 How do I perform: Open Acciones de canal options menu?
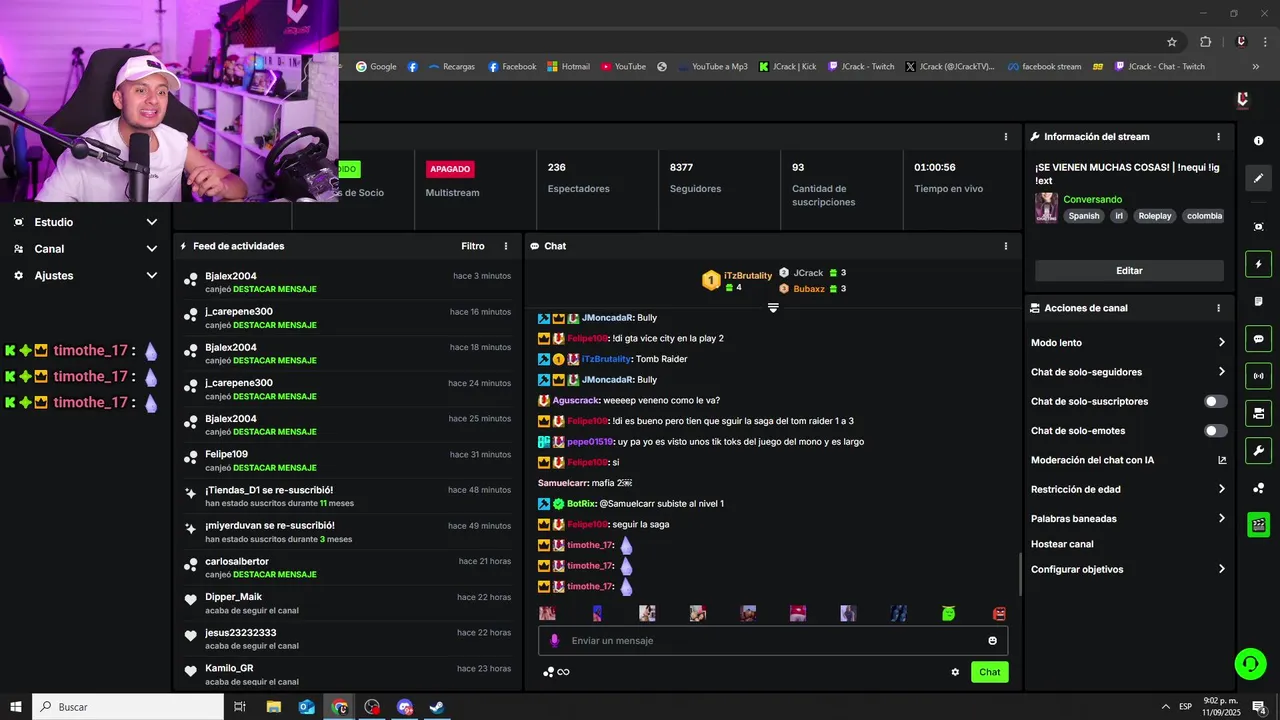1218,308
